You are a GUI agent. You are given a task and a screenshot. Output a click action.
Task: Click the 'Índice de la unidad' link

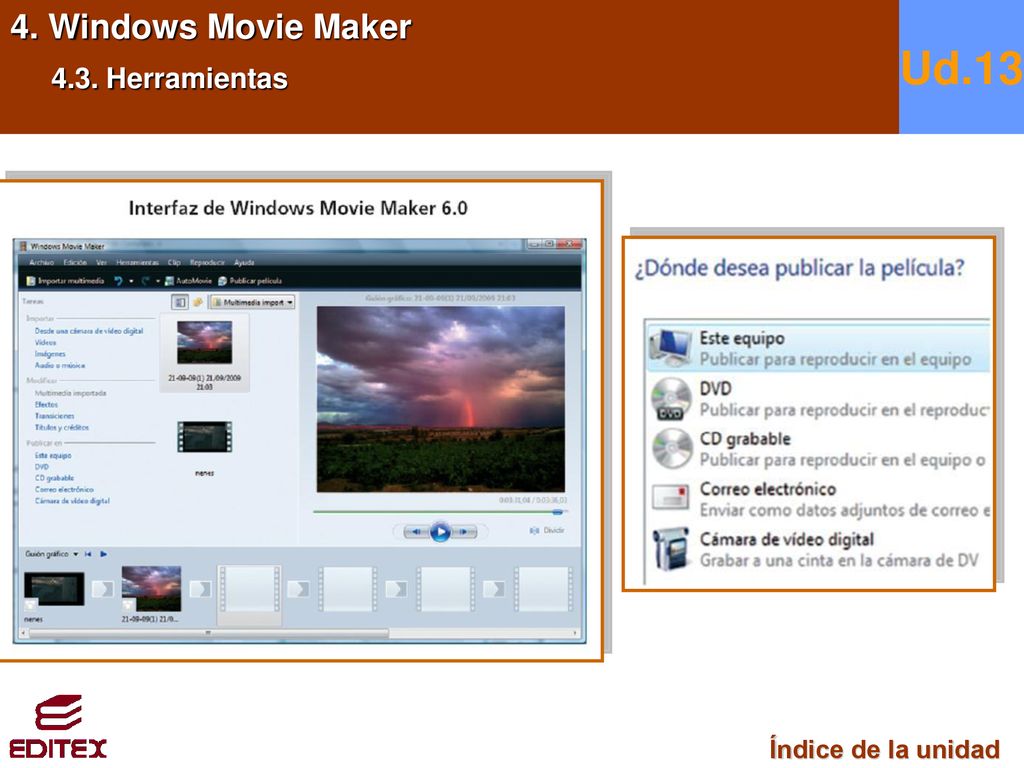(885, 749)
